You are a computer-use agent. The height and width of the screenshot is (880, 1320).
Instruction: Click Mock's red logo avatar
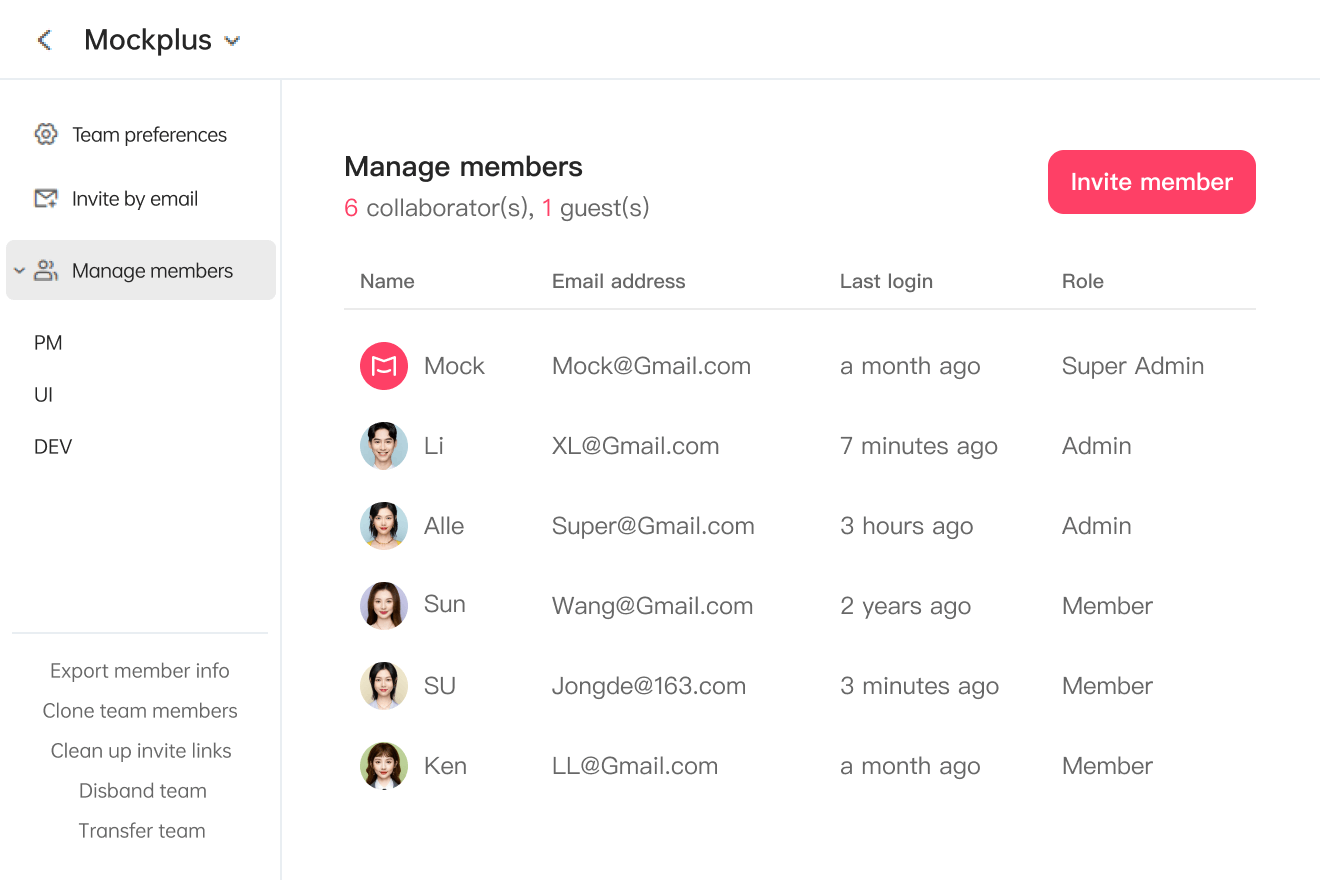tap(384, 366)
